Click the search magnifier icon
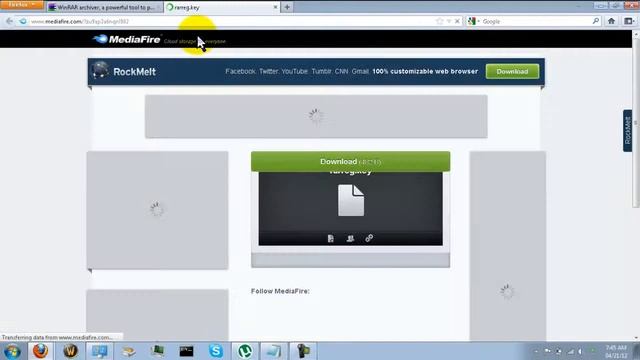Screen dimensions: 640x360 pyautogui.click(x=596, y=21)
